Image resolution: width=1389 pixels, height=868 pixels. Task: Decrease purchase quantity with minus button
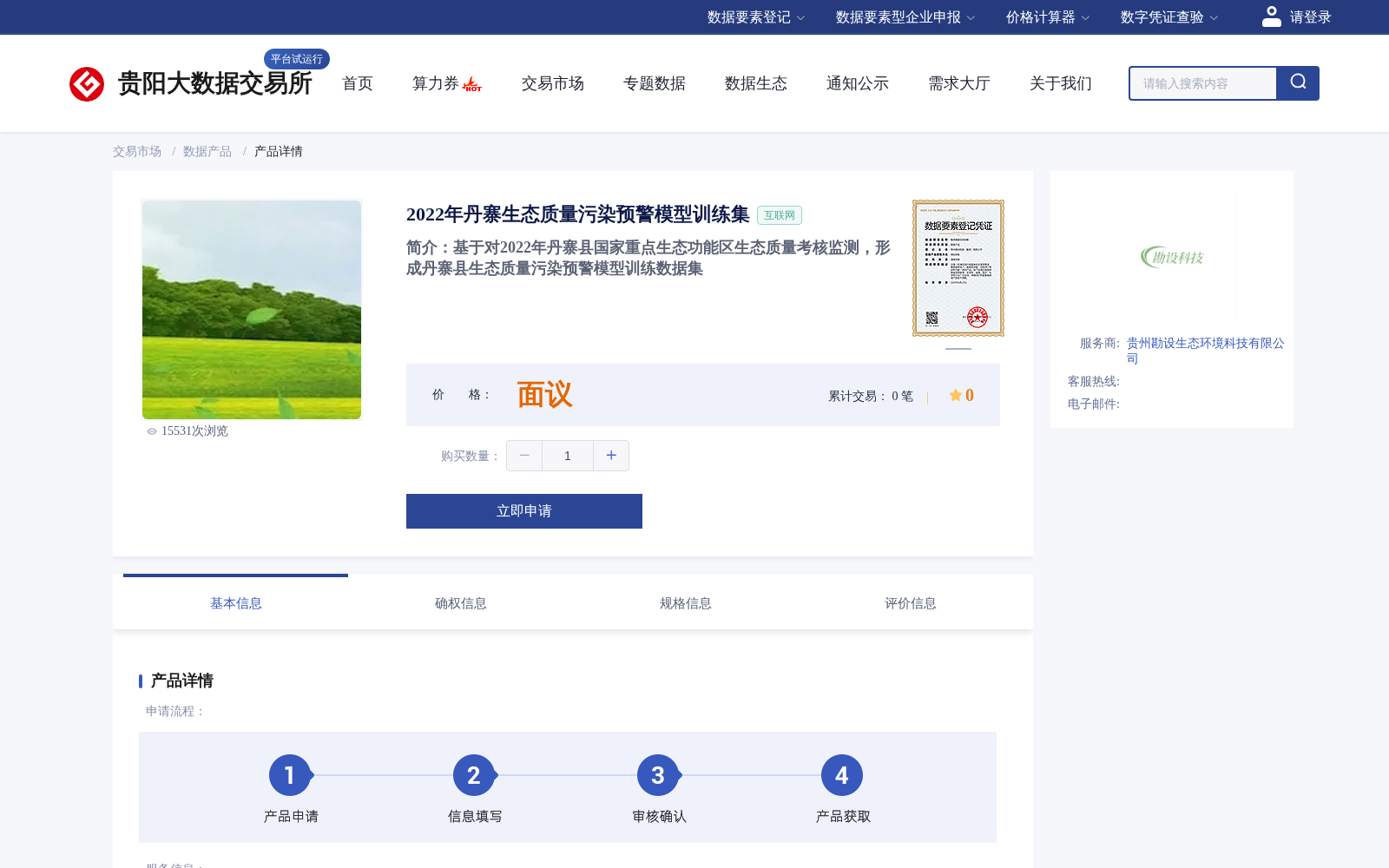(x=524, y=456)
